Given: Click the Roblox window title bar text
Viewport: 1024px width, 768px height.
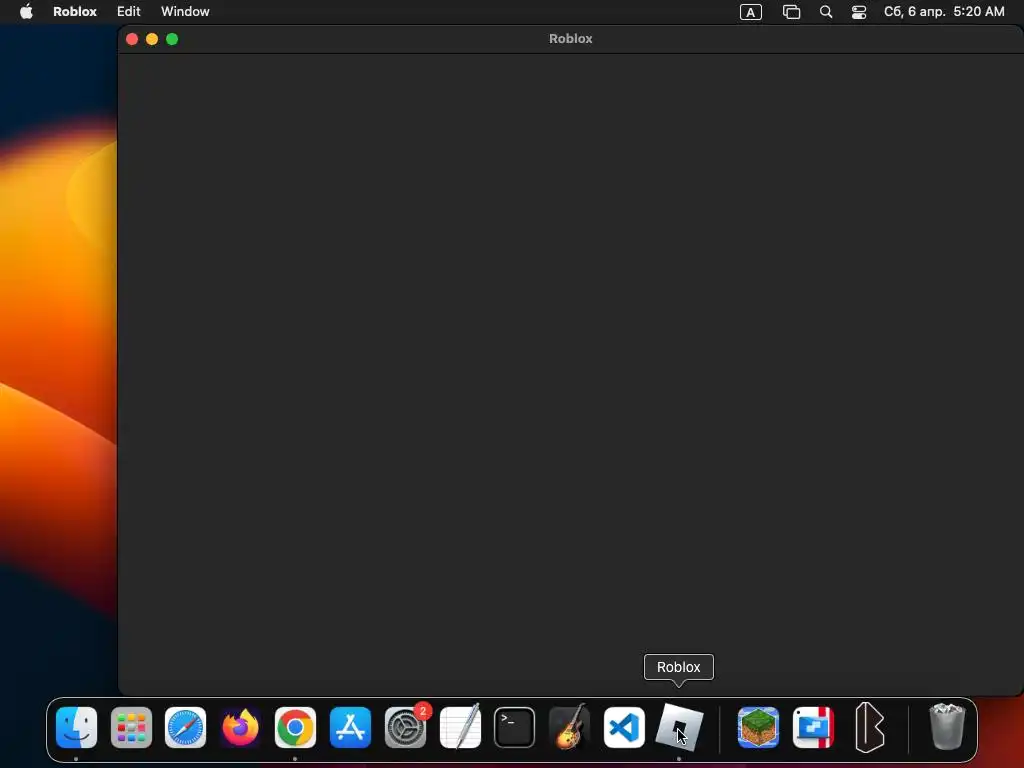Looking at the screenshot, I should point(571,39).
